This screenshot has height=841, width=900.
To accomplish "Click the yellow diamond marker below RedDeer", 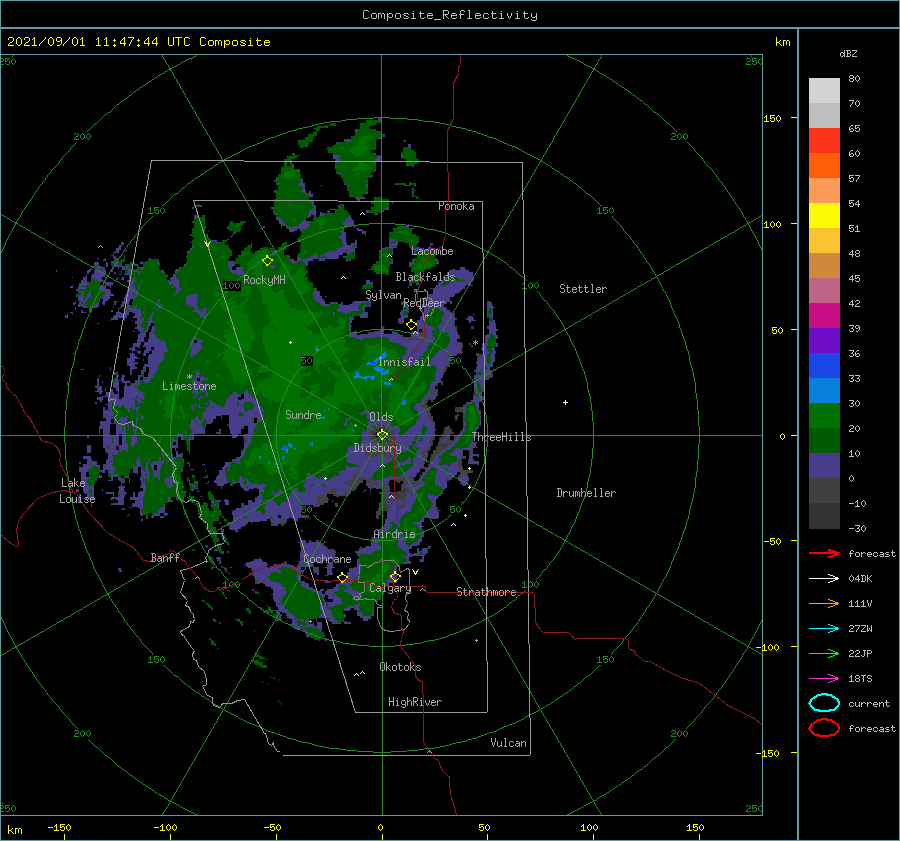I will point(411,325).
